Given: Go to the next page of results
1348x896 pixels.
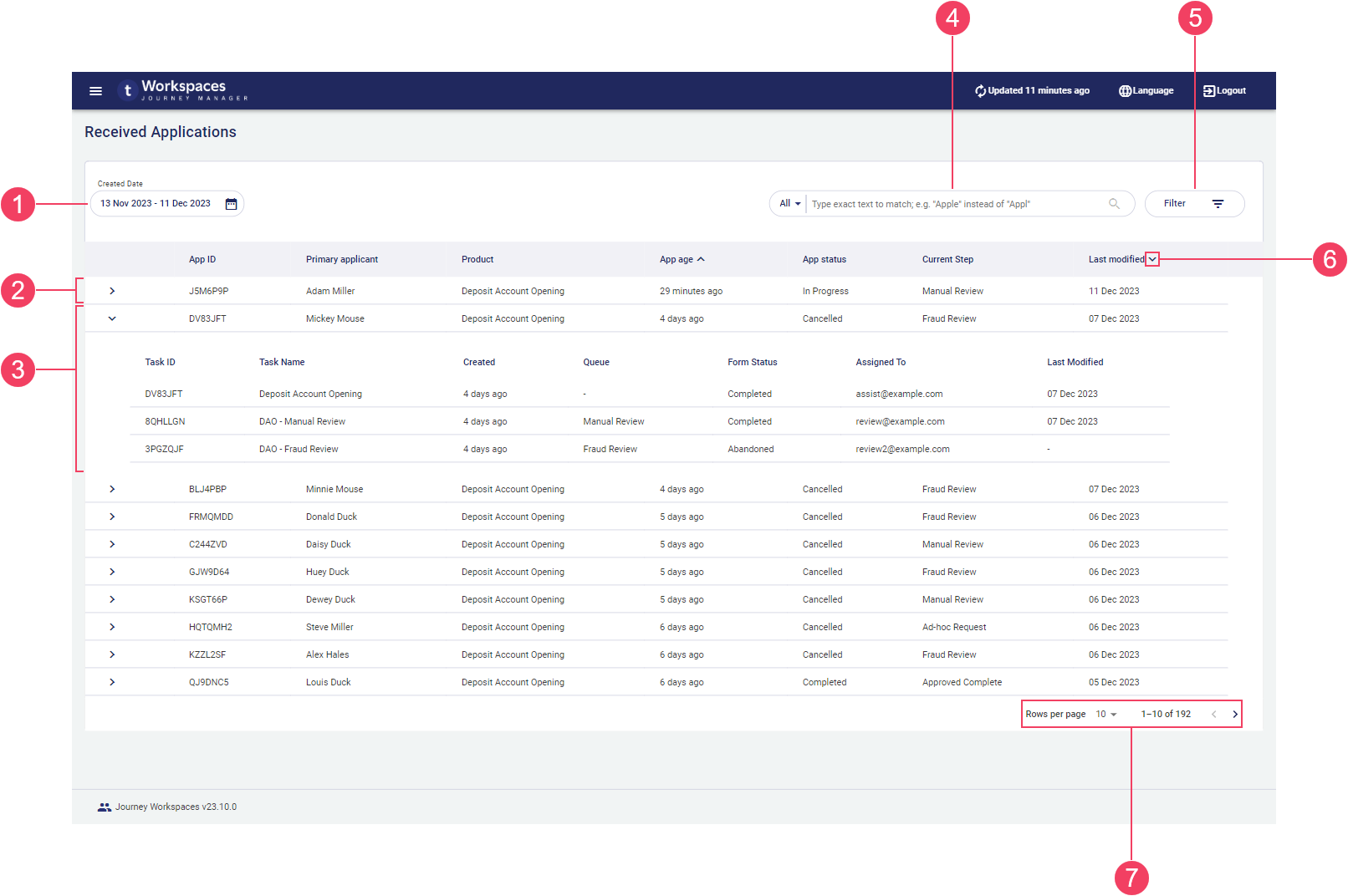Looking at the screenshot, I should click(x=1235, y=715).
